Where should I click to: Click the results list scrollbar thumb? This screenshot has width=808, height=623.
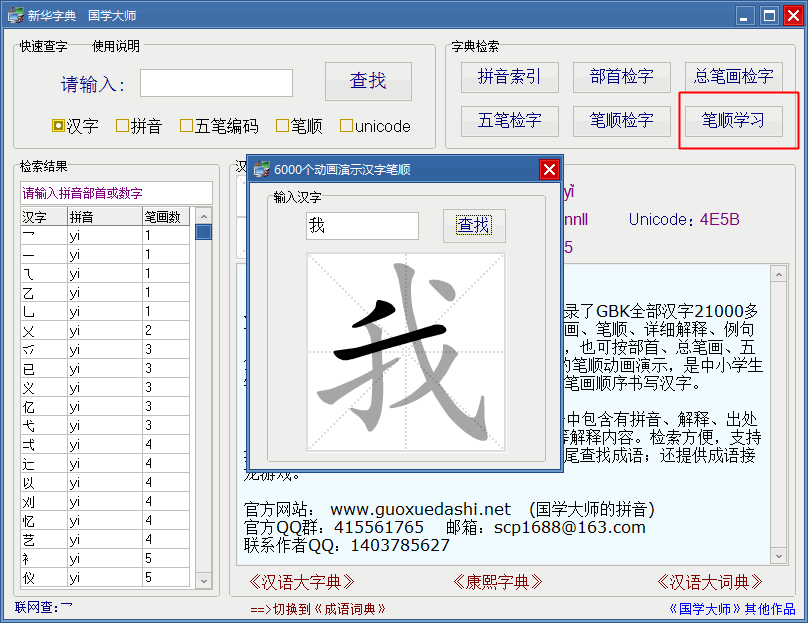pos(204,232)
